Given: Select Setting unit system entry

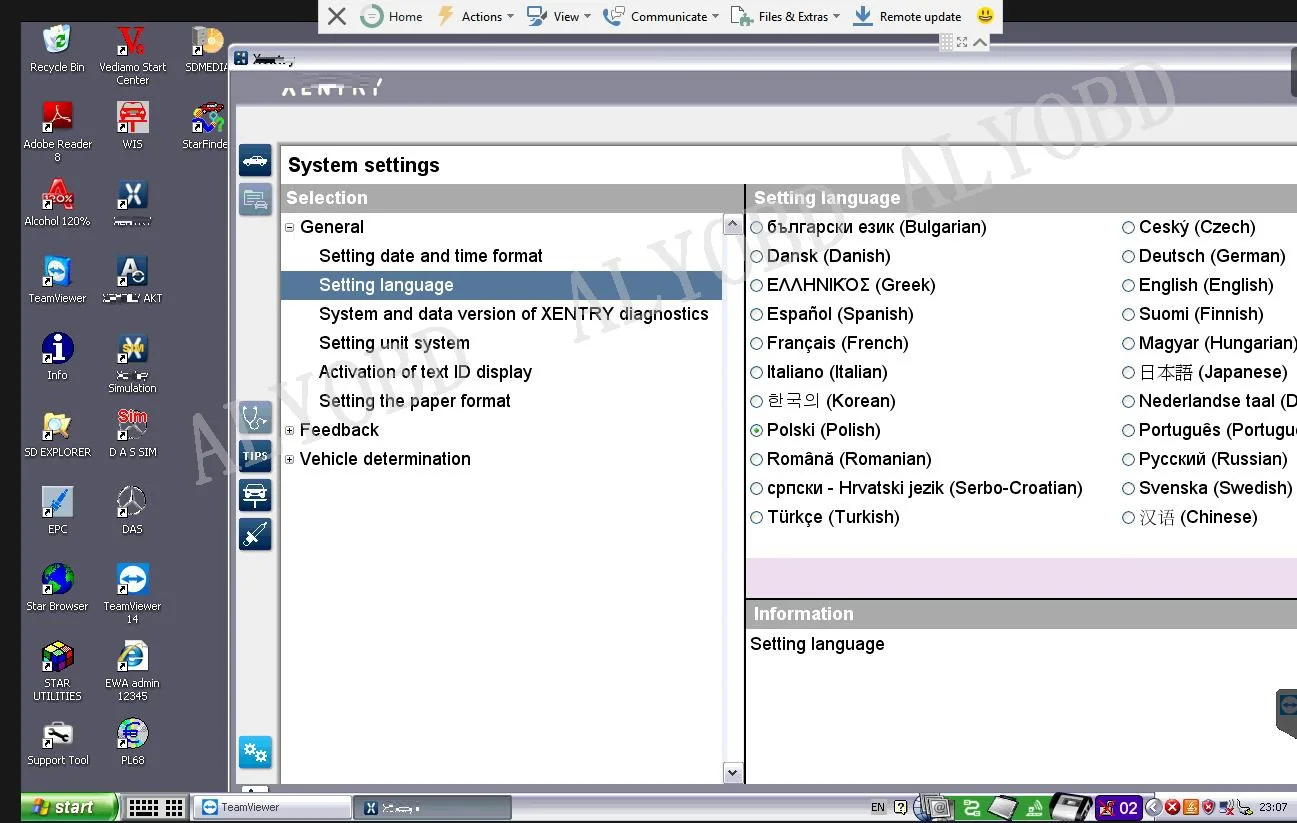Looking at the screenshot, I should (x=394, y=343).
